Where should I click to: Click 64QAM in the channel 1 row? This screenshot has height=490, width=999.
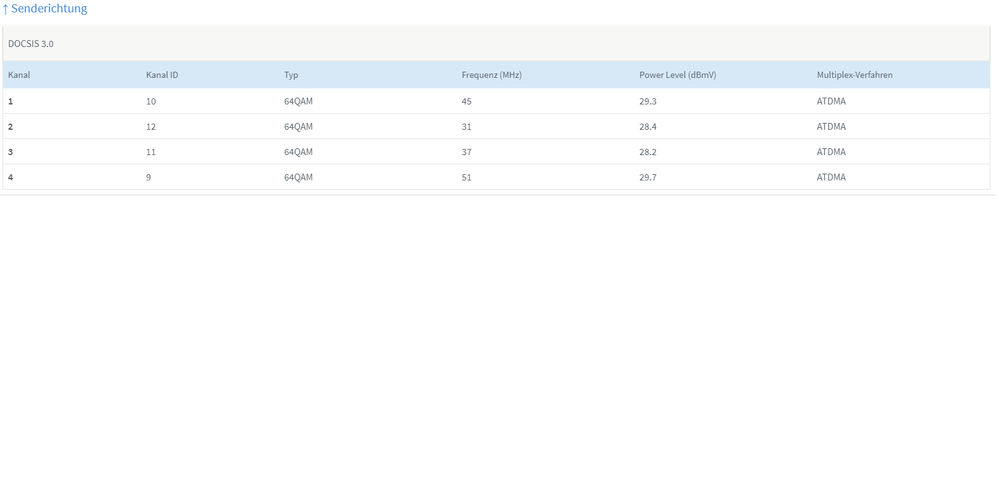298,101
